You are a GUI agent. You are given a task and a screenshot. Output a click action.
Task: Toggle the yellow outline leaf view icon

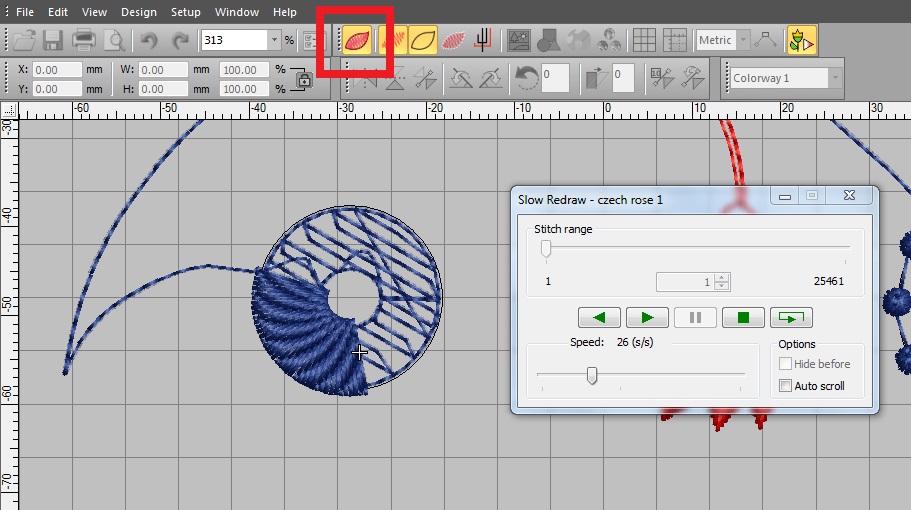point(422,40)
